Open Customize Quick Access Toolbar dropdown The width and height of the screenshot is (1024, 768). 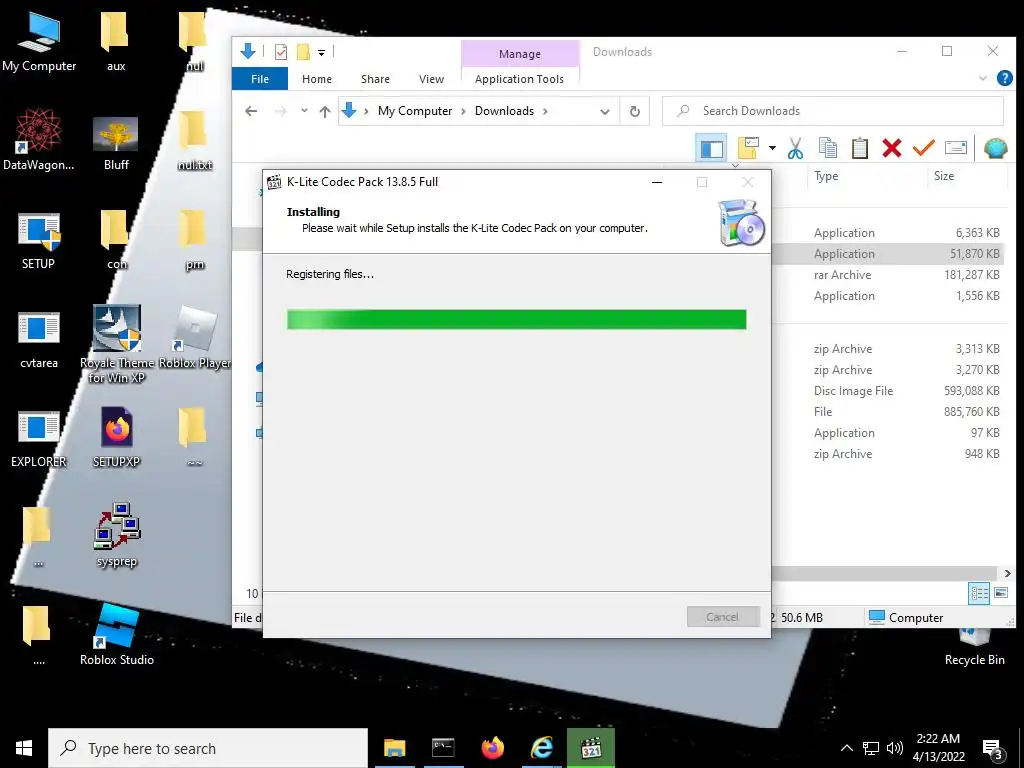321,52
